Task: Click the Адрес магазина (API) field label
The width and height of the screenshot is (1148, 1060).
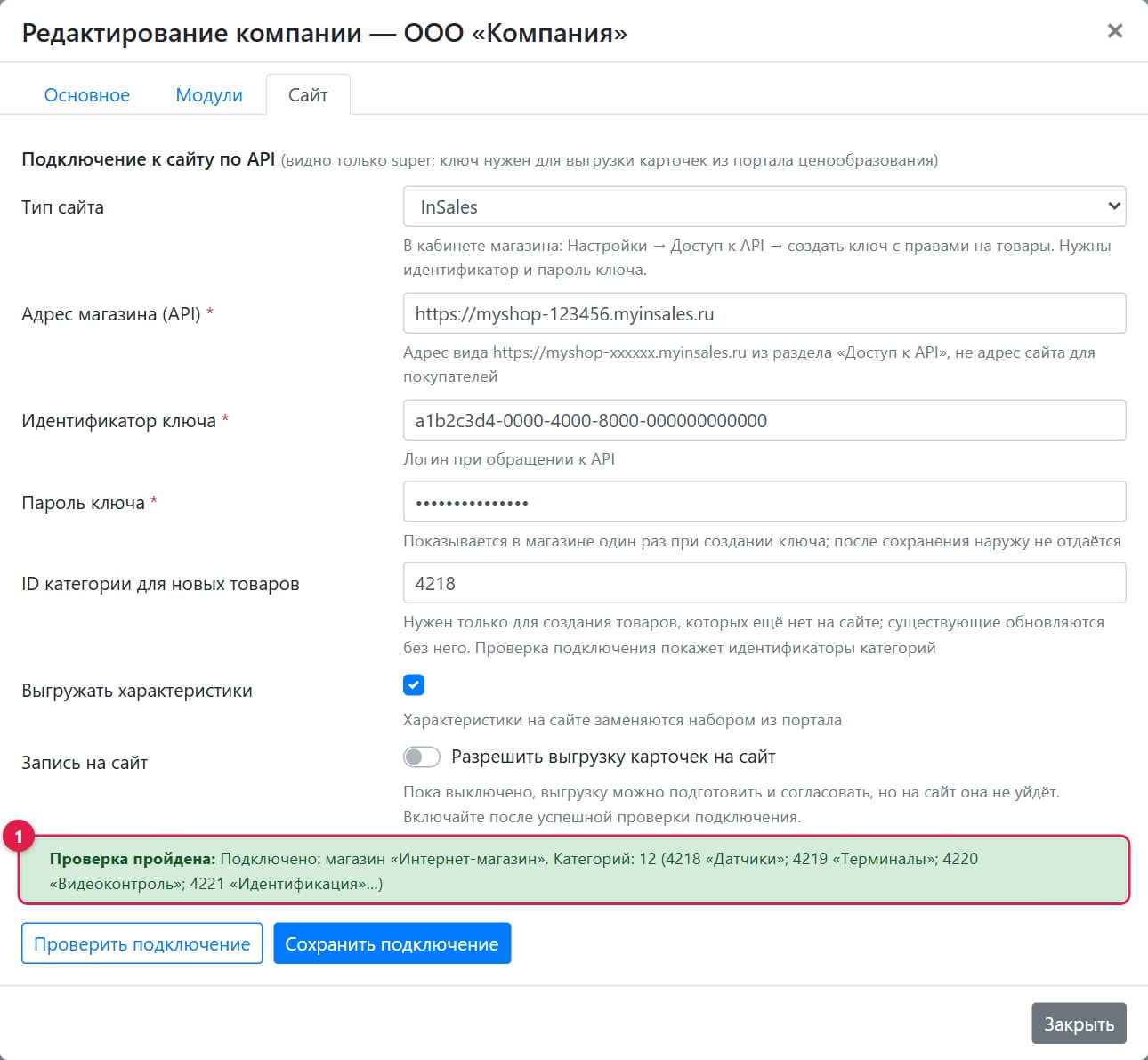Action: coord(117,314)
